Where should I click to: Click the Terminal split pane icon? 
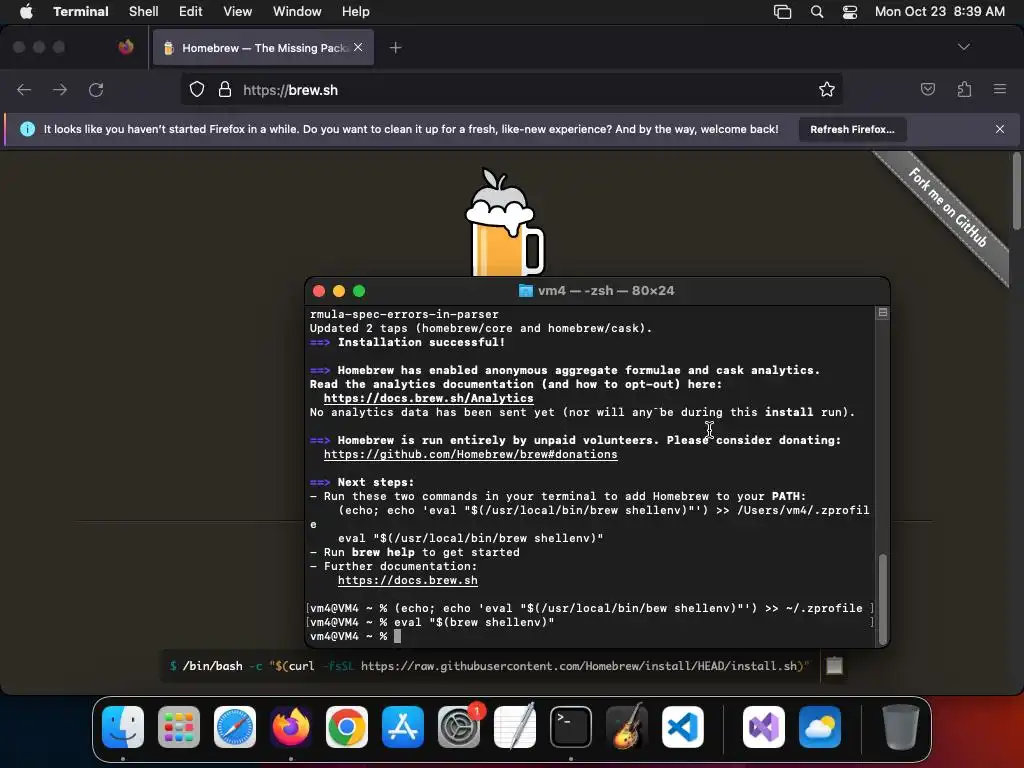[882, 313]
